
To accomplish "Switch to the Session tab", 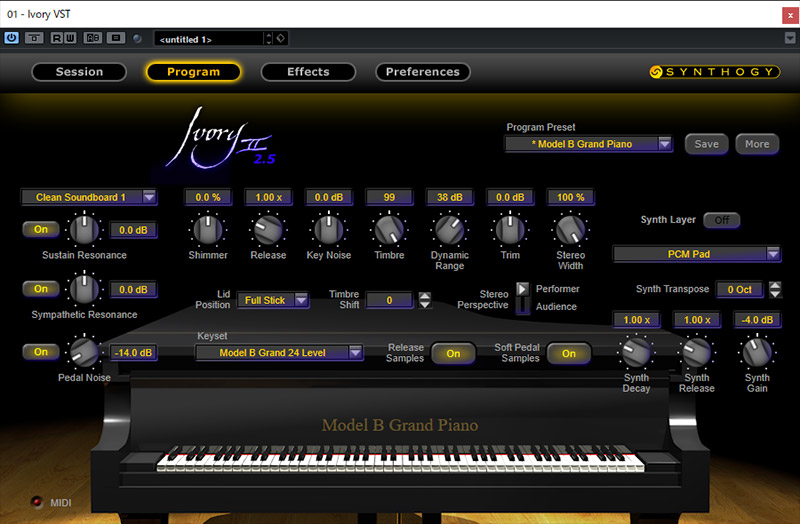I will pyautogui.click(x=79, y=72).
